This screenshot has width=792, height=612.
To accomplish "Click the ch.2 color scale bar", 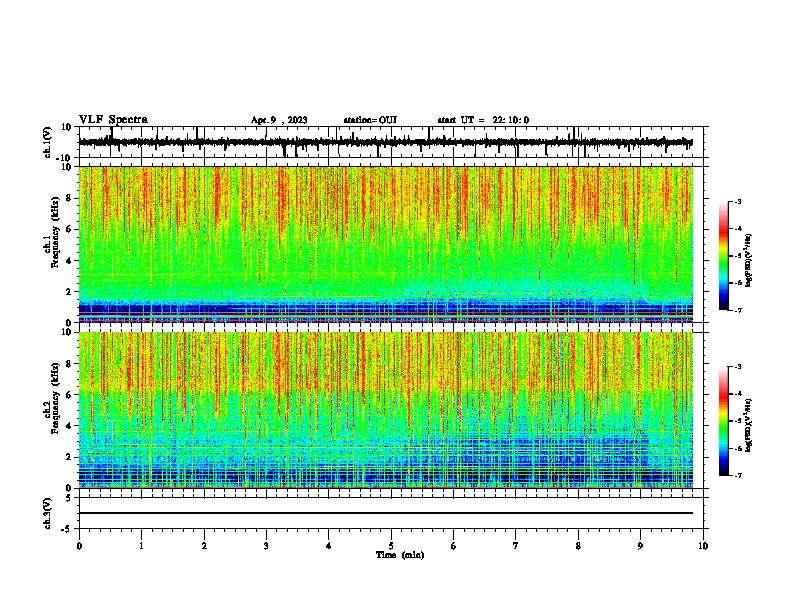I will click(x=724, y=421).
